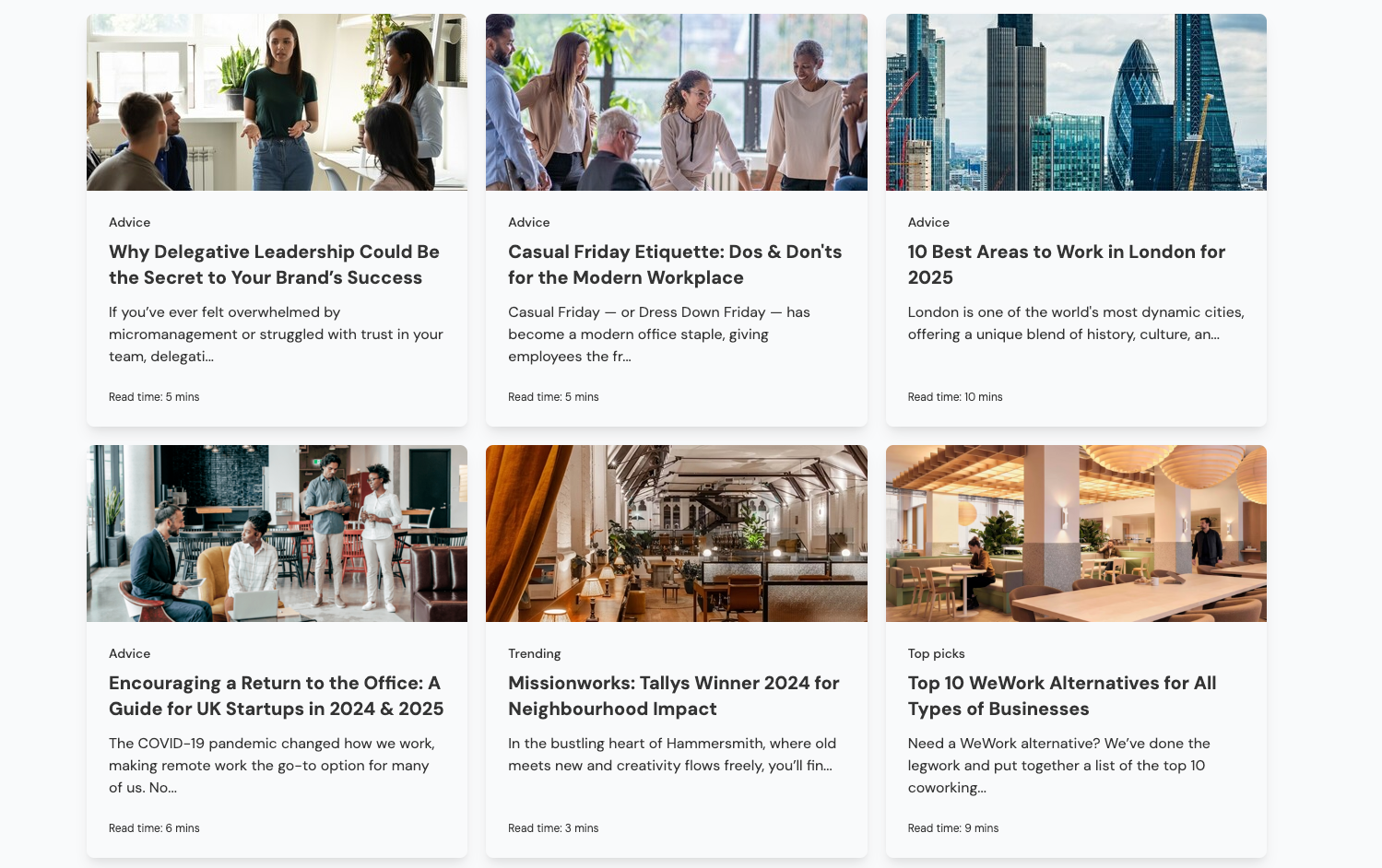Select the Advice tag above Delegative Leadership
This screenshot has width=1382, height=868.
coord(129,222)
